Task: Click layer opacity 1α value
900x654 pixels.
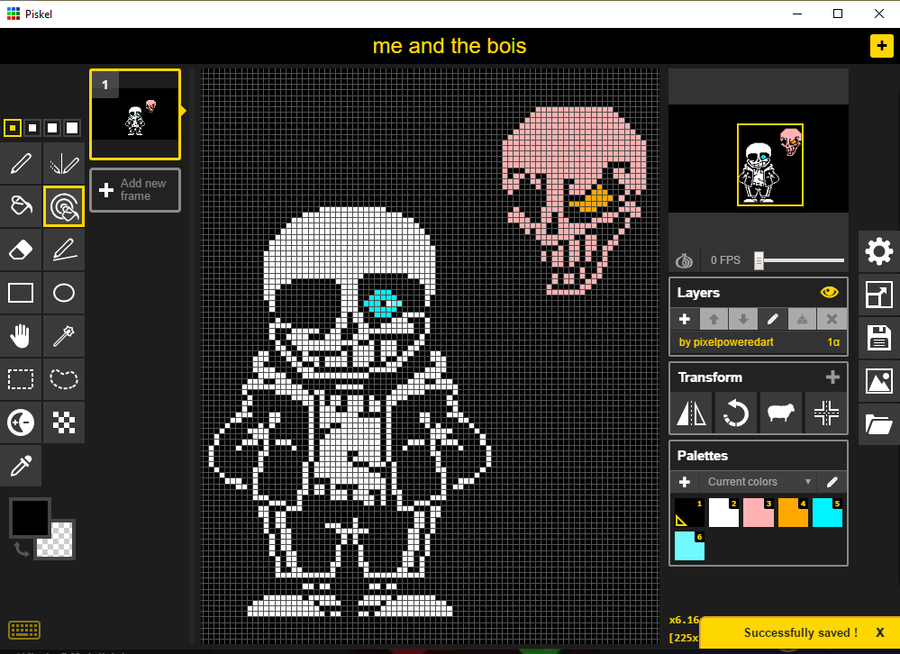Action: tap(833, 342)
